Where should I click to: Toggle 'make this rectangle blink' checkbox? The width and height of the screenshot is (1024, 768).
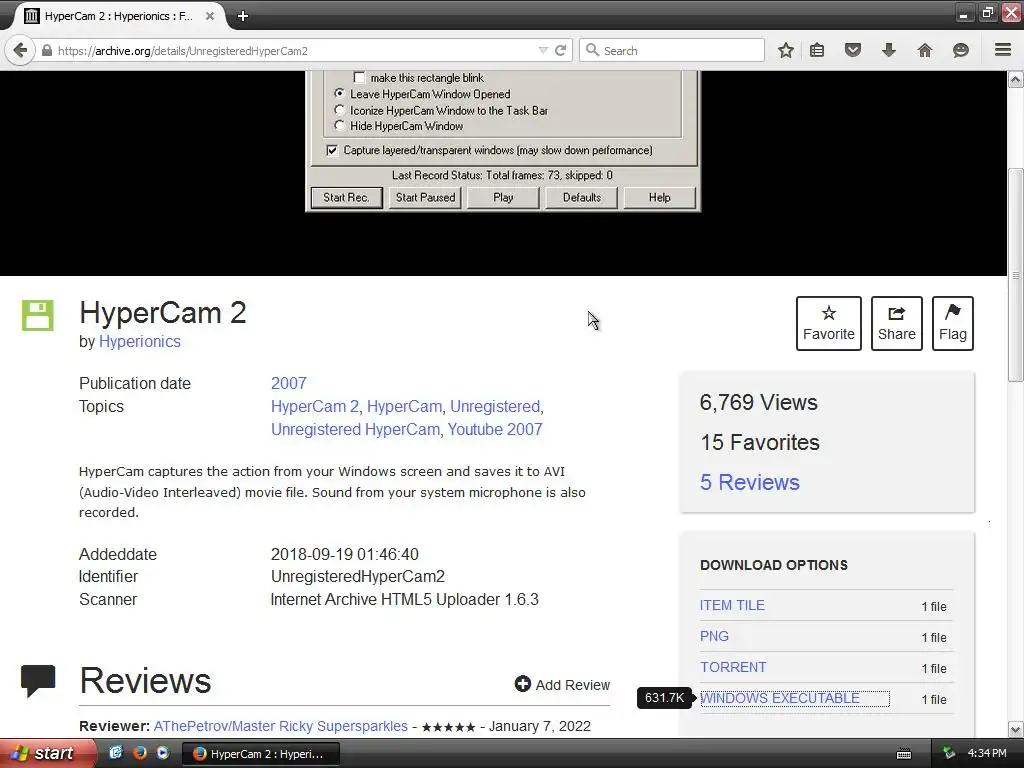pyautogui.click(x=359, y=78)
